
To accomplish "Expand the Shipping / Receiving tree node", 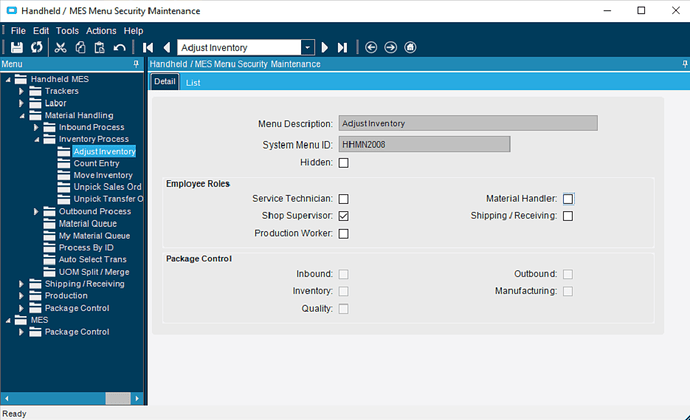I will pyautogui.click(x=22, y=284).
